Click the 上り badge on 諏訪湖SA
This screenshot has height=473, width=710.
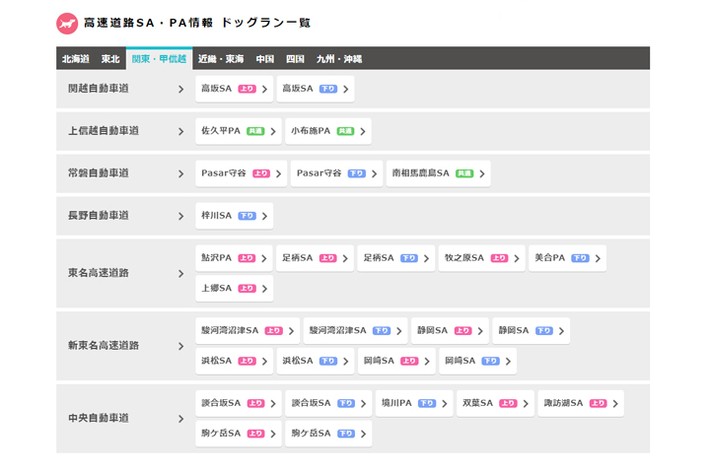coord(598,404)
